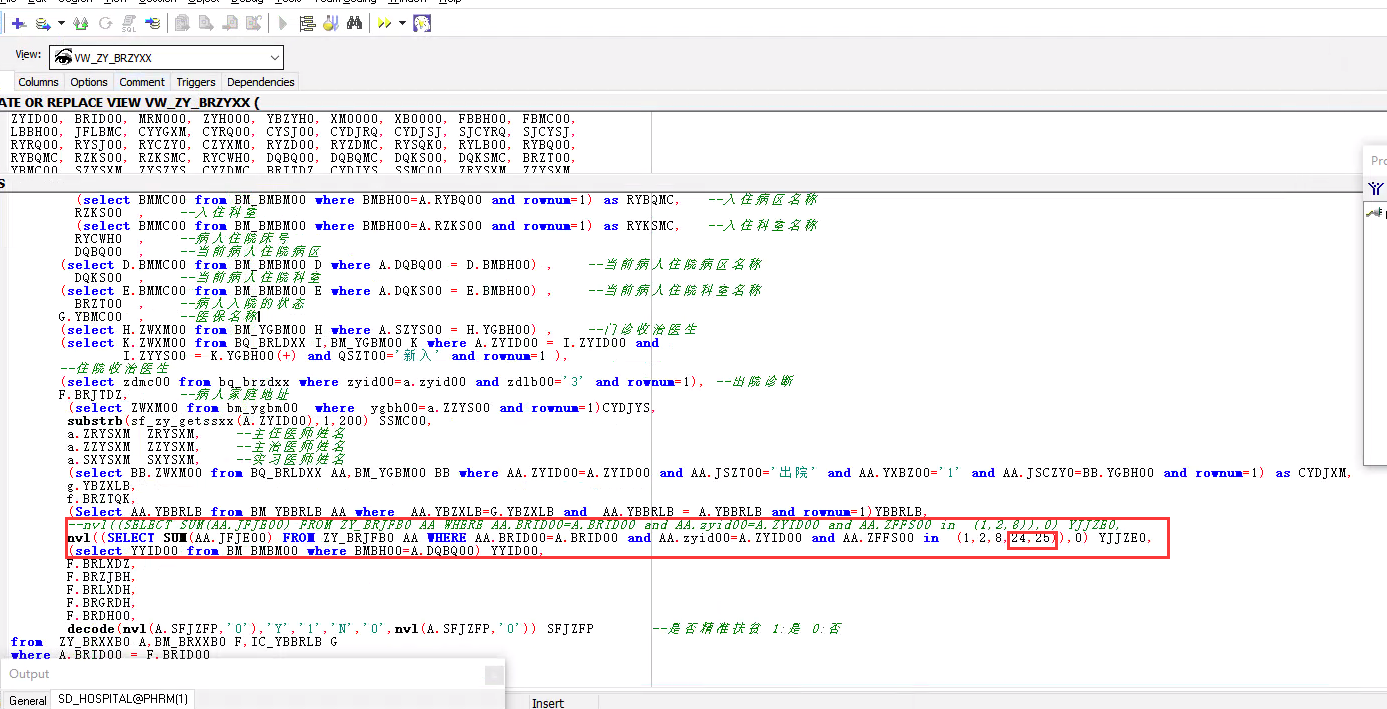The width and height of the screenshot is (1387, 709).
Task: Click the blue plus Add icon
Action: tap(18, 23)
